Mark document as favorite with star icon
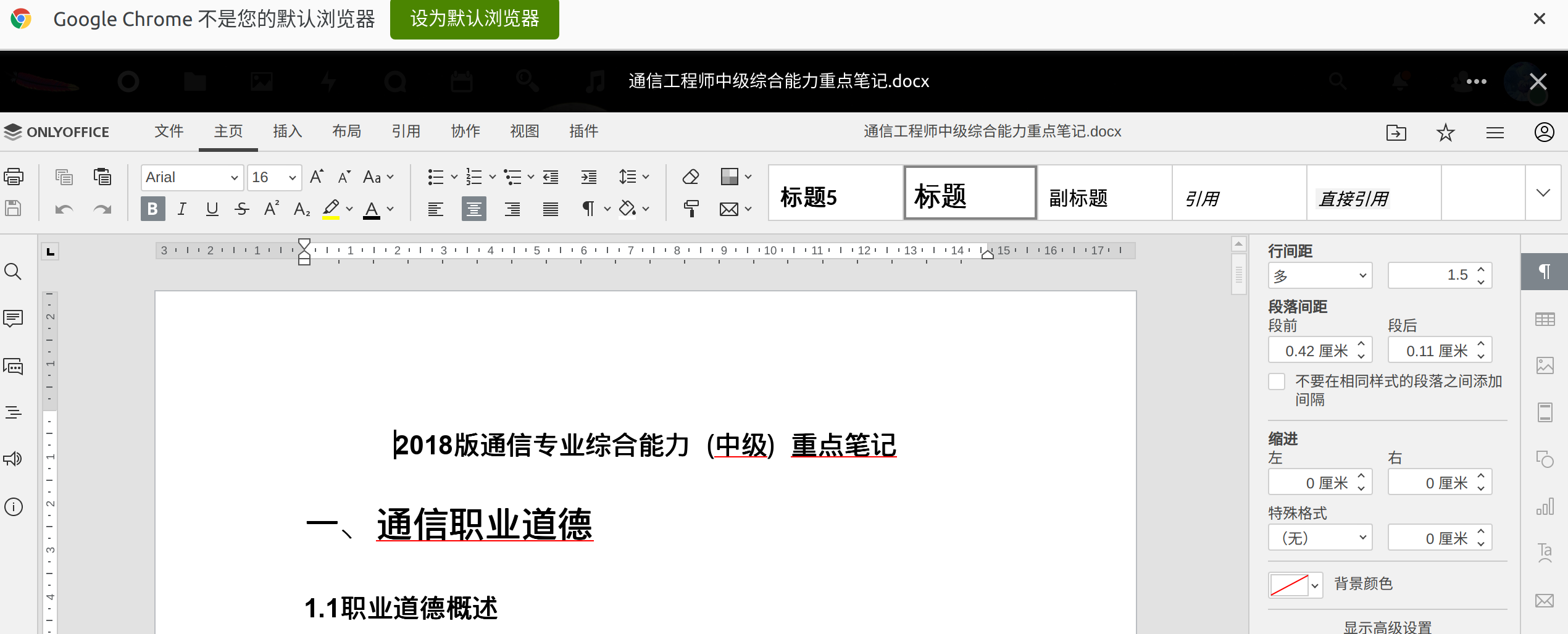Image resolution: width=1568 pixels, height=634 pixels. (1446, 132)
